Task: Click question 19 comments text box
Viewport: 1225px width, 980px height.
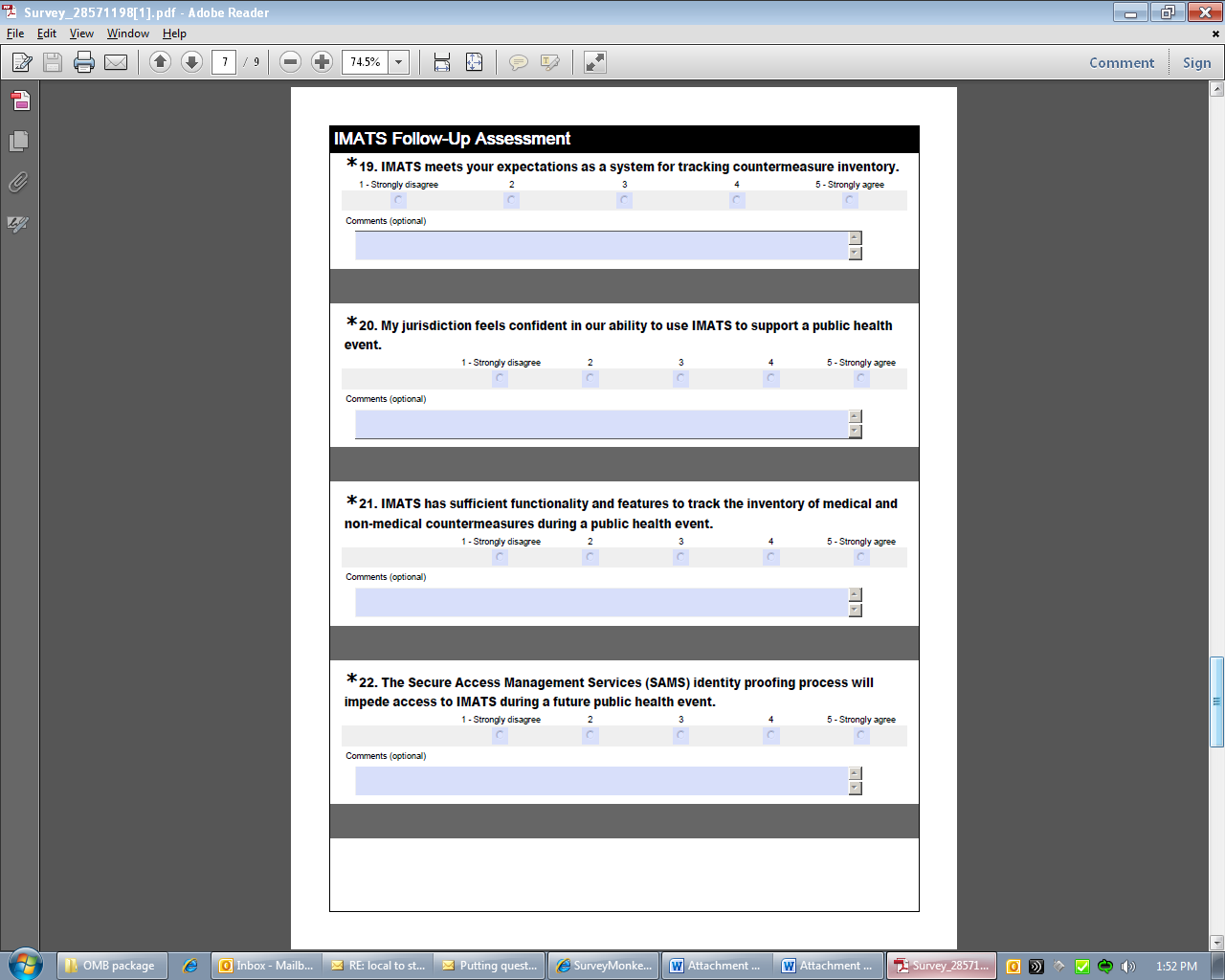Action: (602, 246)
